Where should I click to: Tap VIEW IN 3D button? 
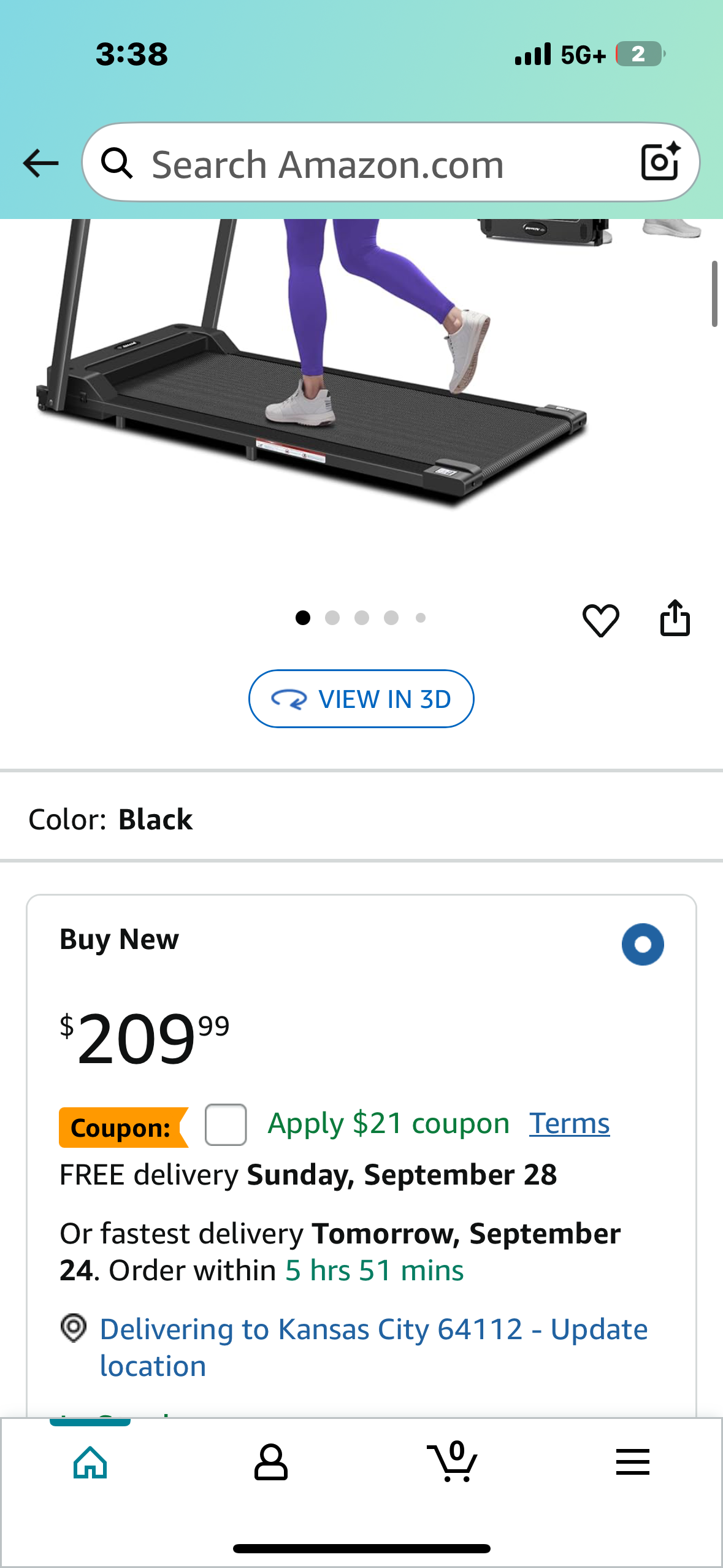pyautogui.click(x=361, y=699)
